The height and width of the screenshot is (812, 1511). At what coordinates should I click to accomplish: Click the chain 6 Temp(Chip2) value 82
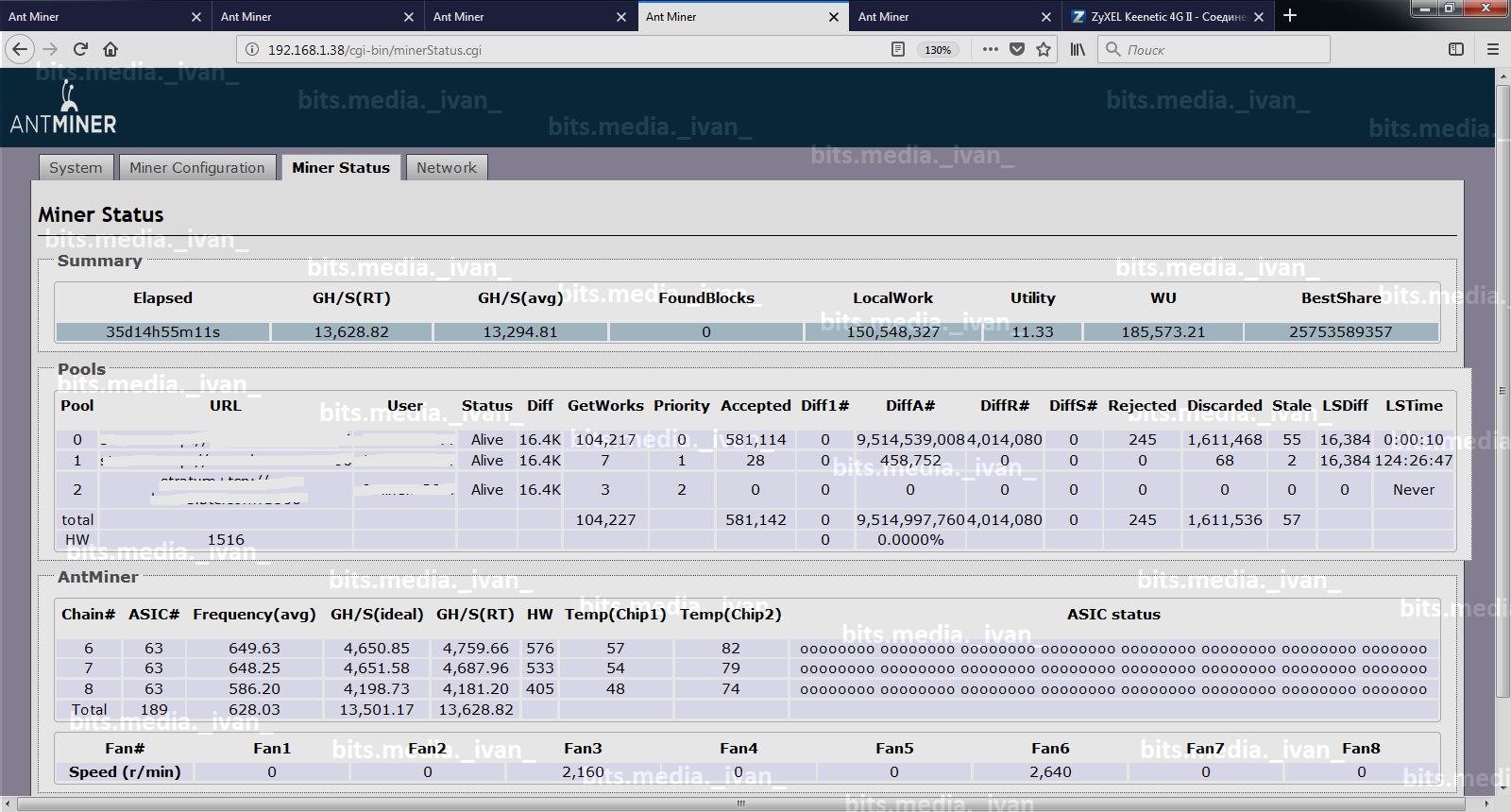tap(730, 648)
